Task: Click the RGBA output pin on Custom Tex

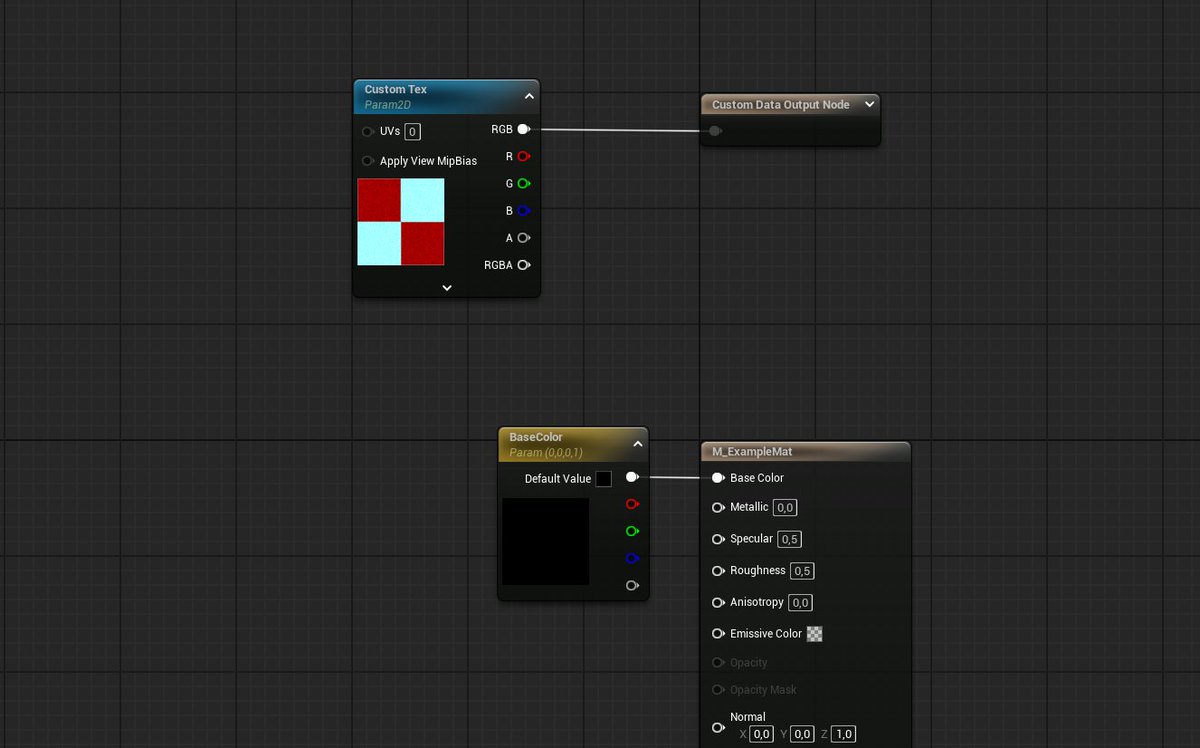Action: click(523, 265)
